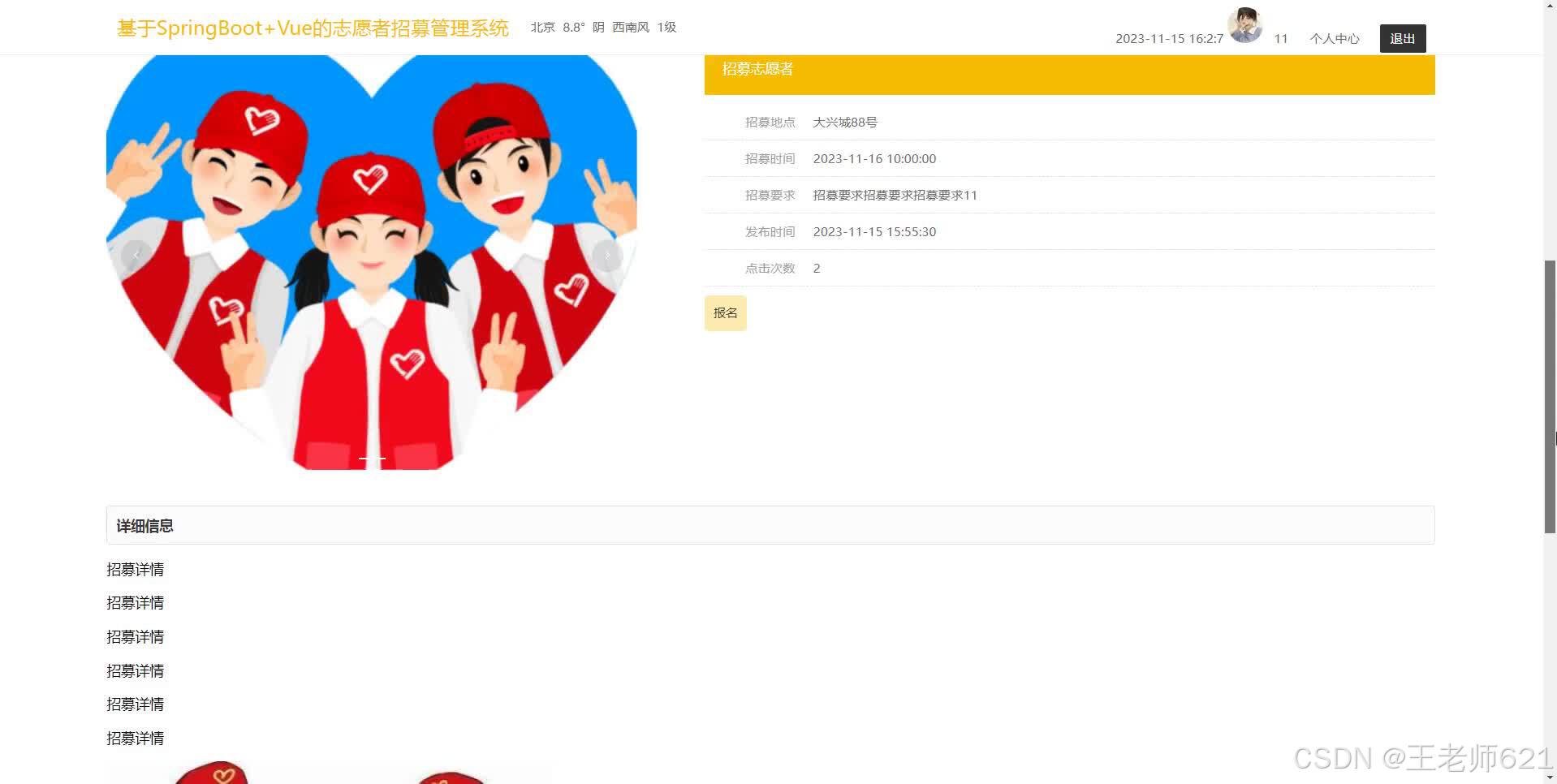Click publish time 2023-11-15 15:55:30
This screenshot has width=1557, height=784.
click(874, 231)
